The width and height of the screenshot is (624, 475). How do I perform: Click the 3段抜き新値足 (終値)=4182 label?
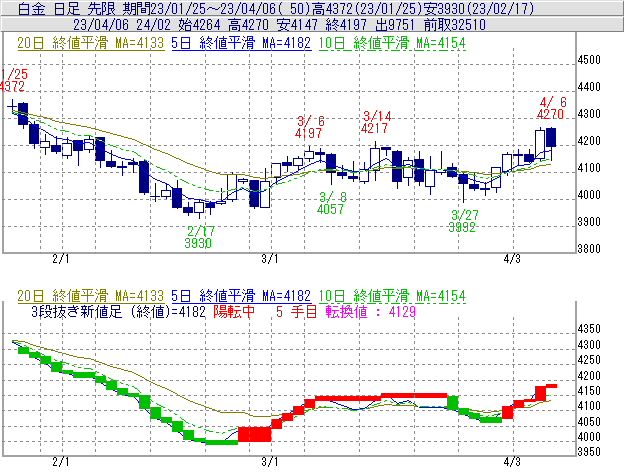coord(118,311)
